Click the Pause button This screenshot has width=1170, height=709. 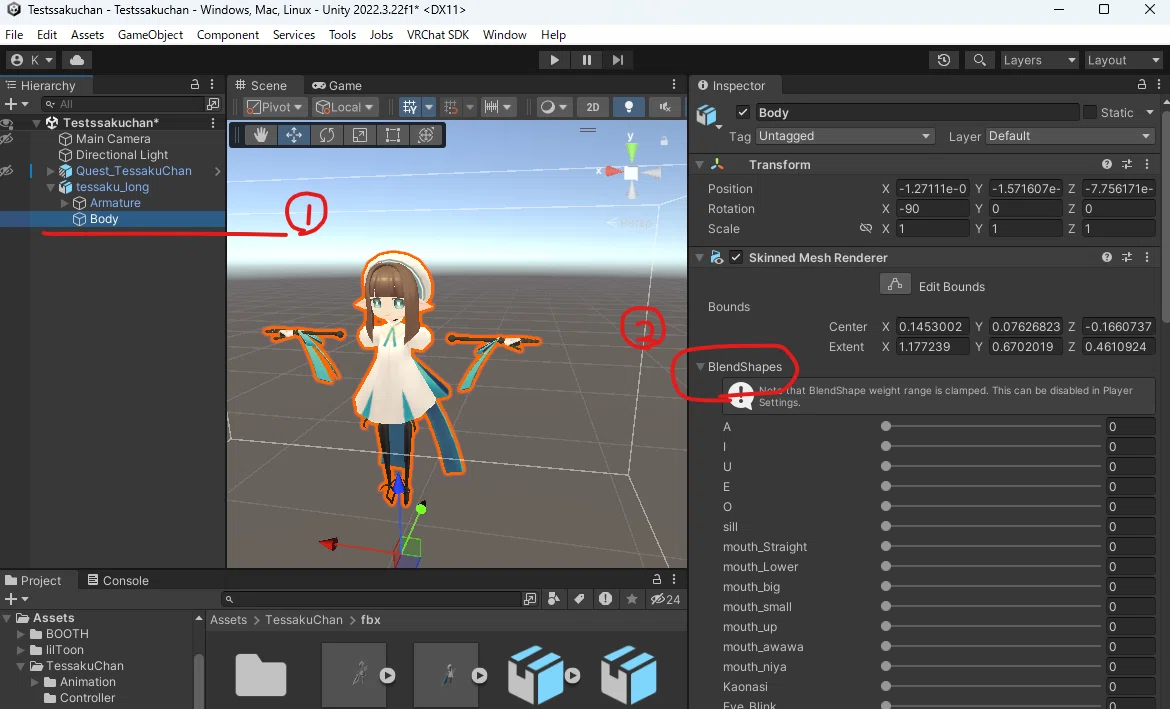(x=586, y=60)
